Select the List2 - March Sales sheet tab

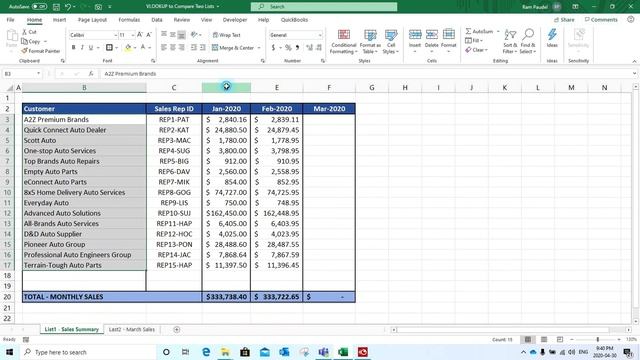coord(132,329)
